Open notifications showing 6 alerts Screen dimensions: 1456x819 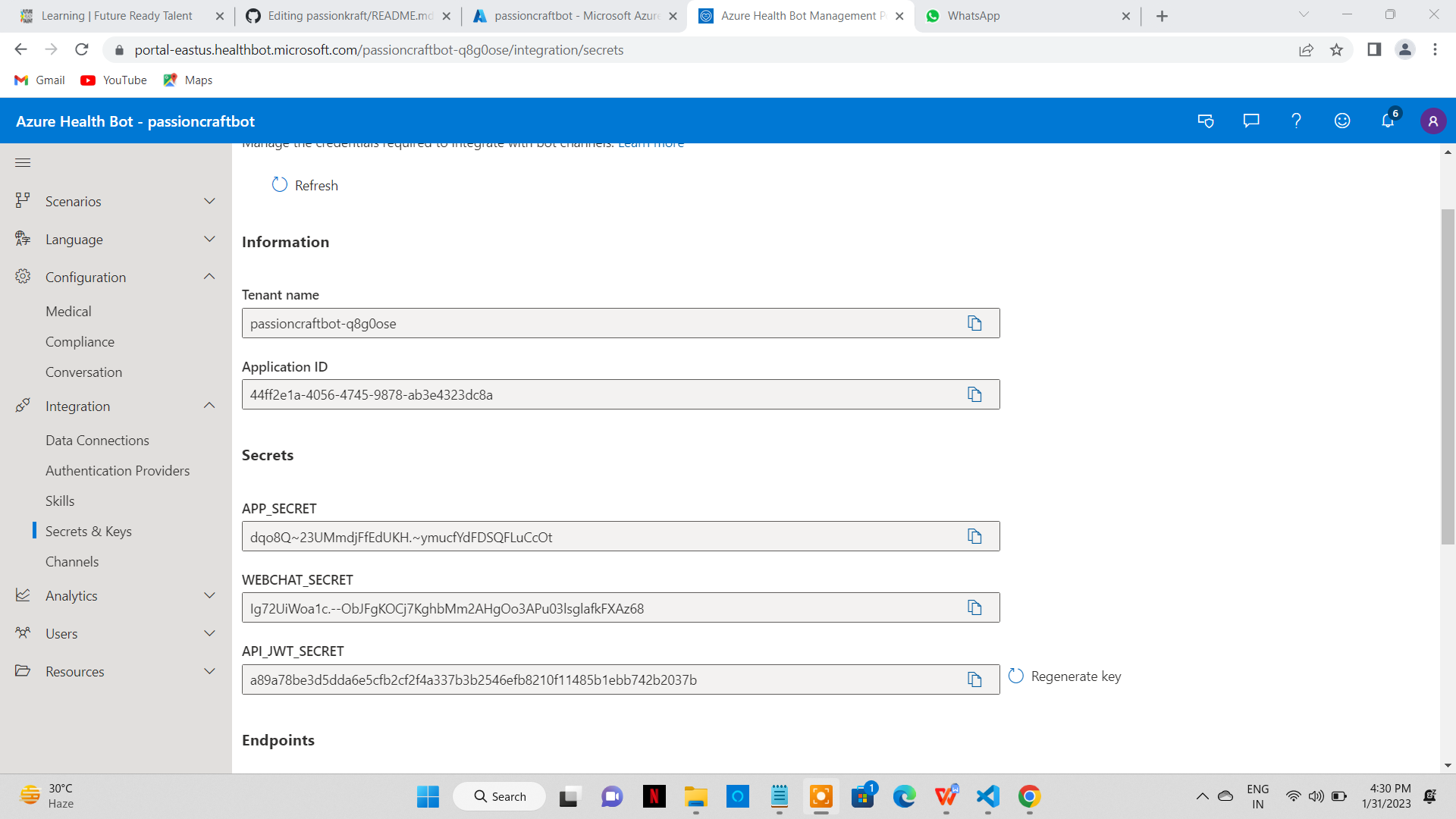1387,121
